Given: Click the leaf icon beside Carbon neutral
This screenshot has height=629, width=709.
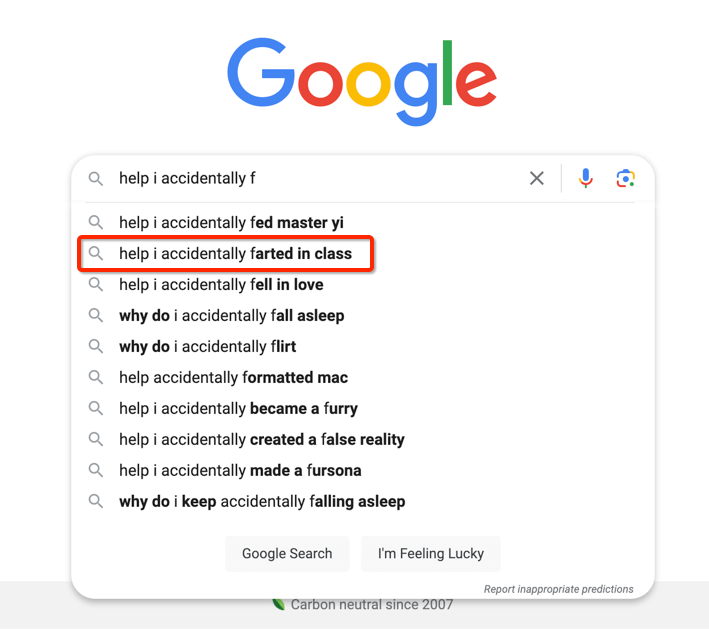Looking at the screenshot, I should click(x=279, y=604).
